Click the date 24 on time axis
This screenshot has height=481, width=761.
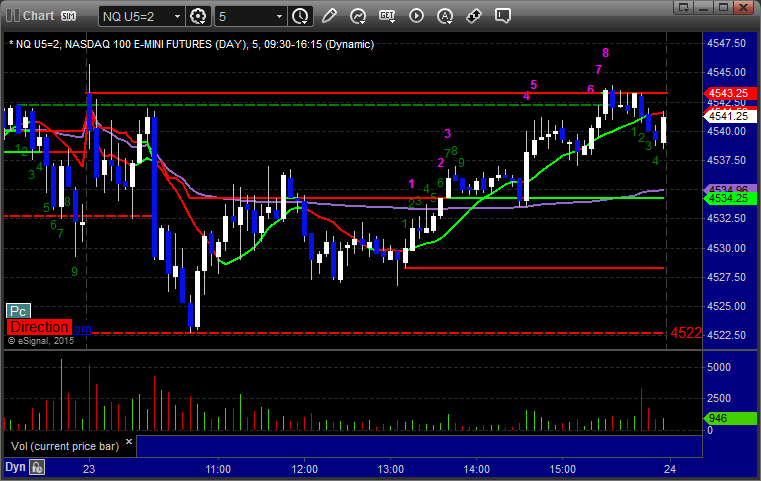pos(670,469)
